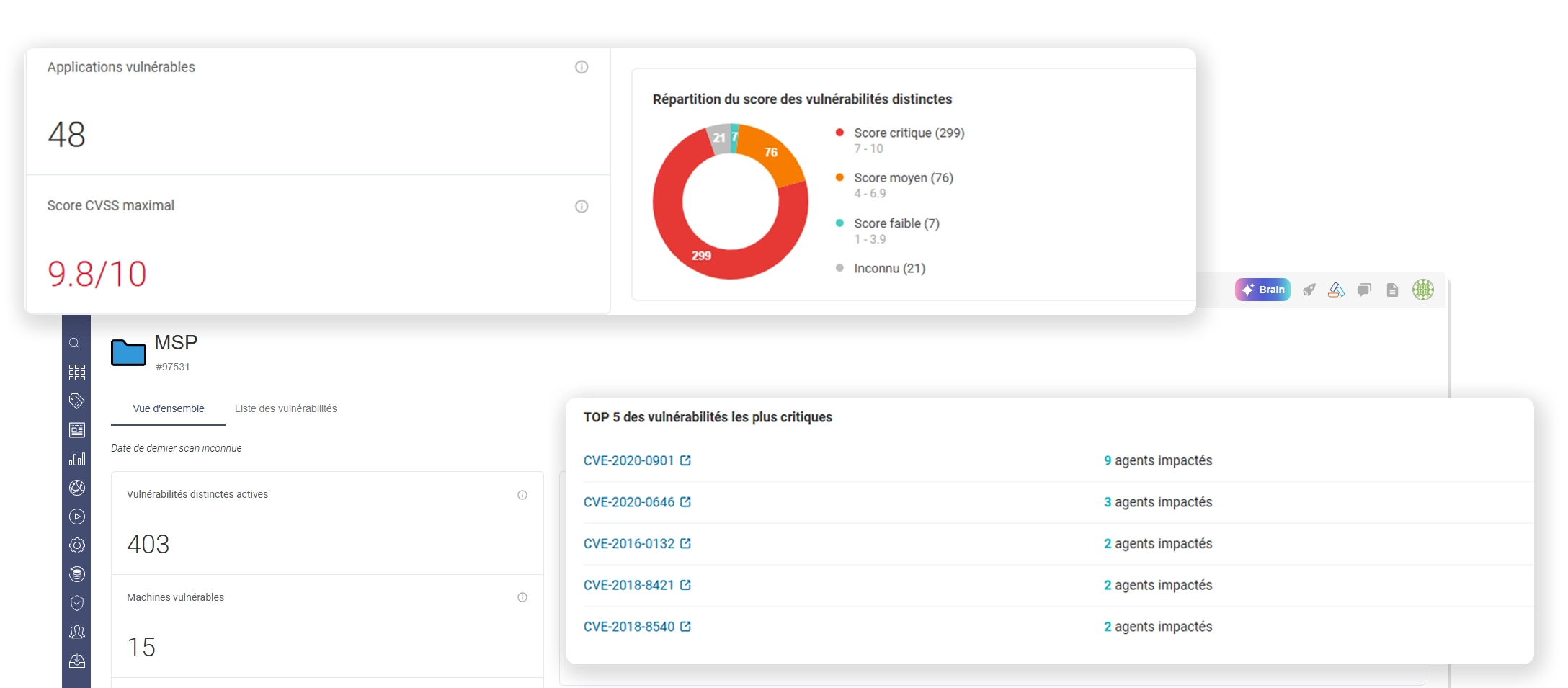Viewport: 1568px width, 688px height.
Task: Click the inbox download icon in sidebar
Action: (x=77, y=661)
